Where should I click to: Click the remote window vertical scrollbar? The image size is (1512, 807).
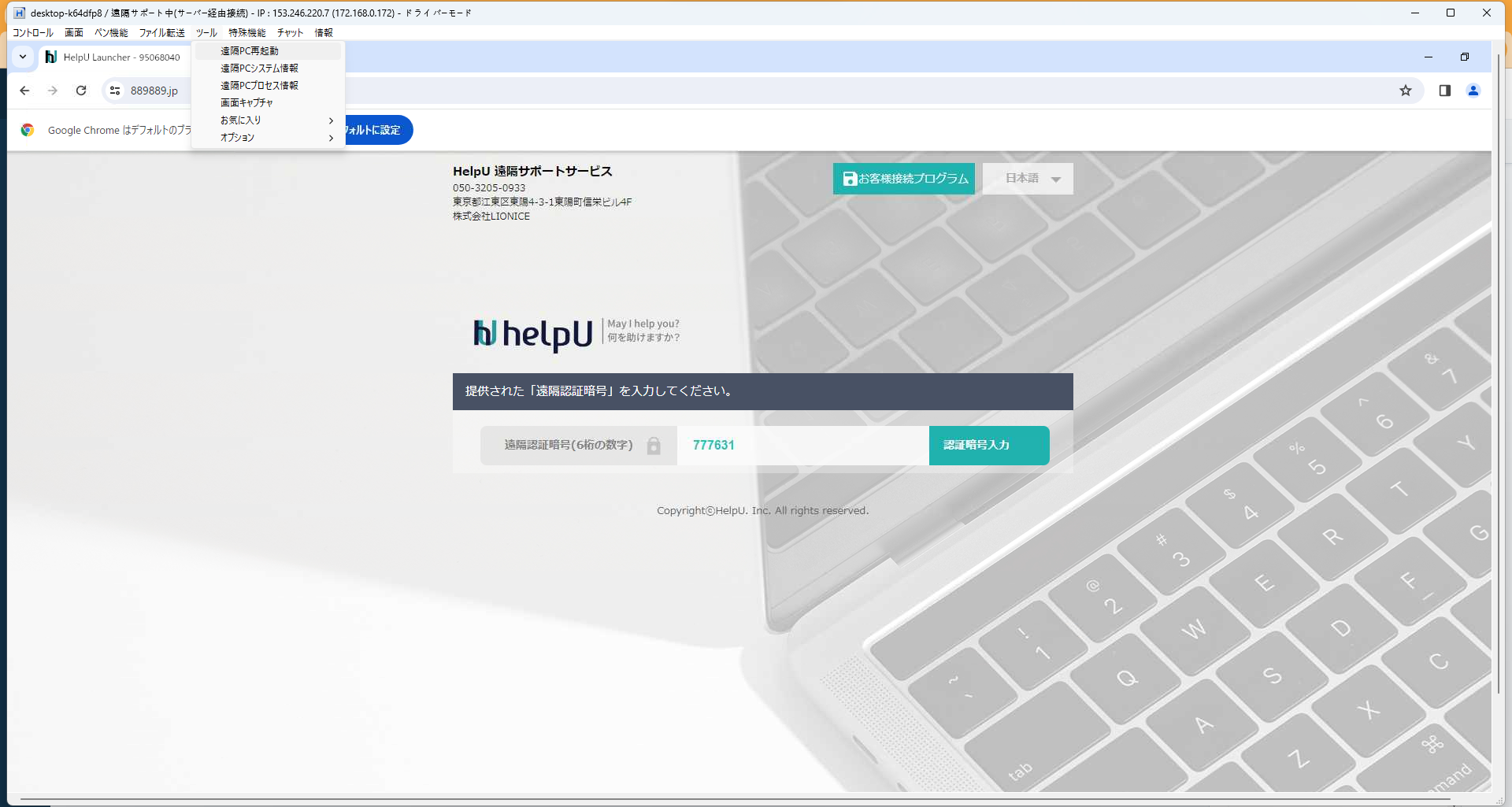(1497, 373)
